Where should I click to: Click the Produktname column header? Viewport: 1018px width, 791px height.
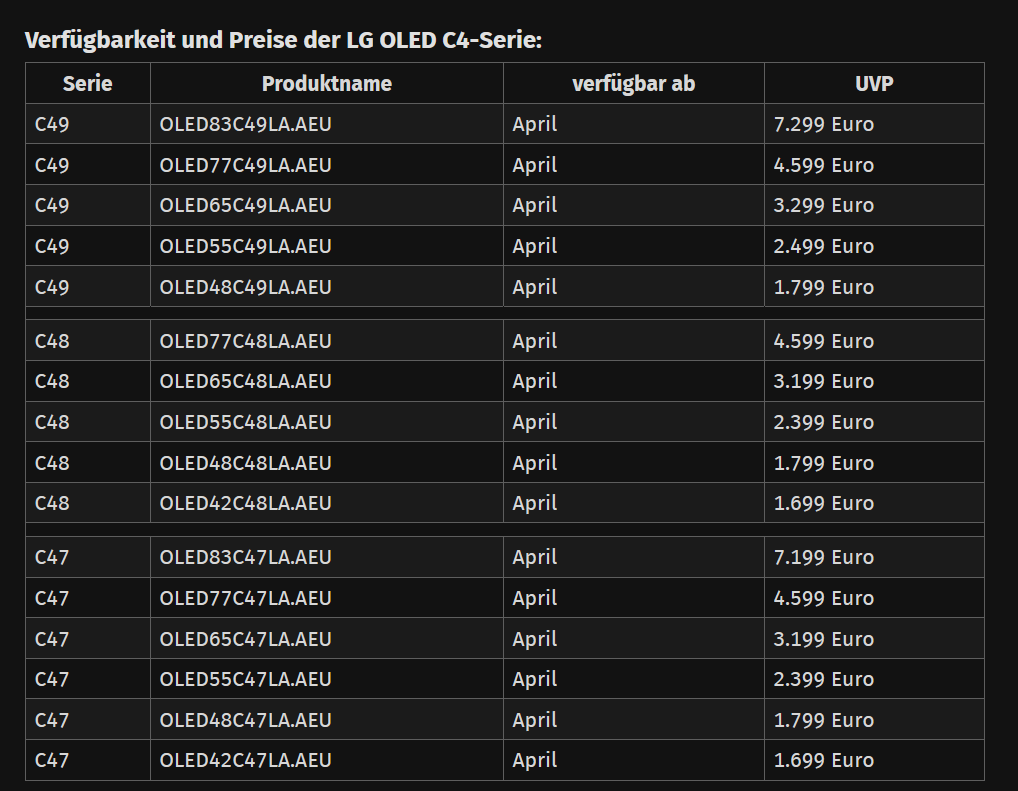click(327, 84)
